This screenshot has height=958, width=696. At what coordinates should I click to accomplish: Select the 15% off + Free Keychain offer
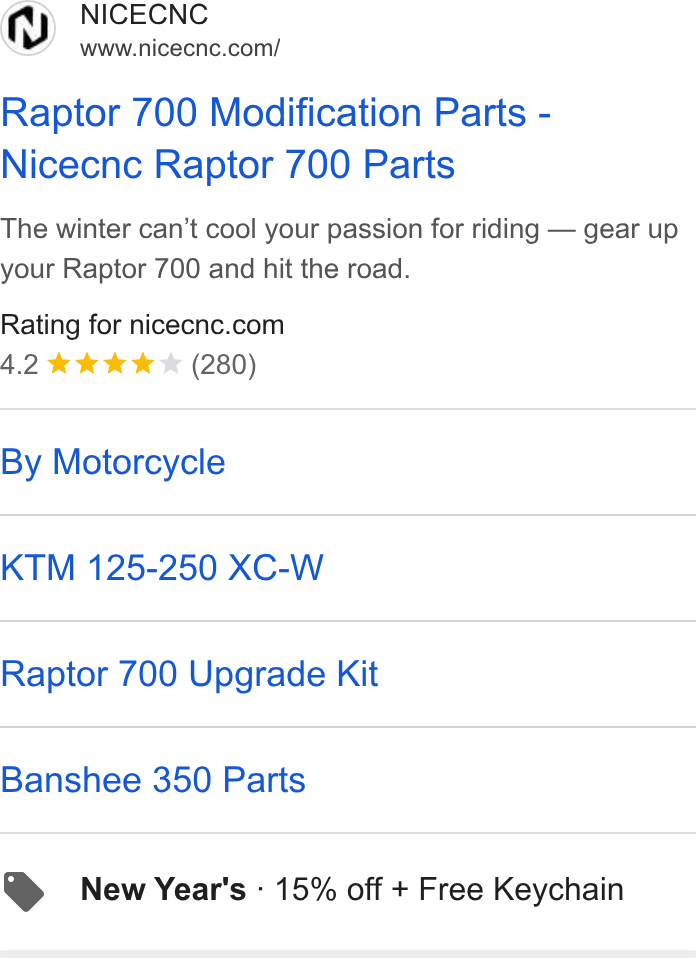[449, 889]
